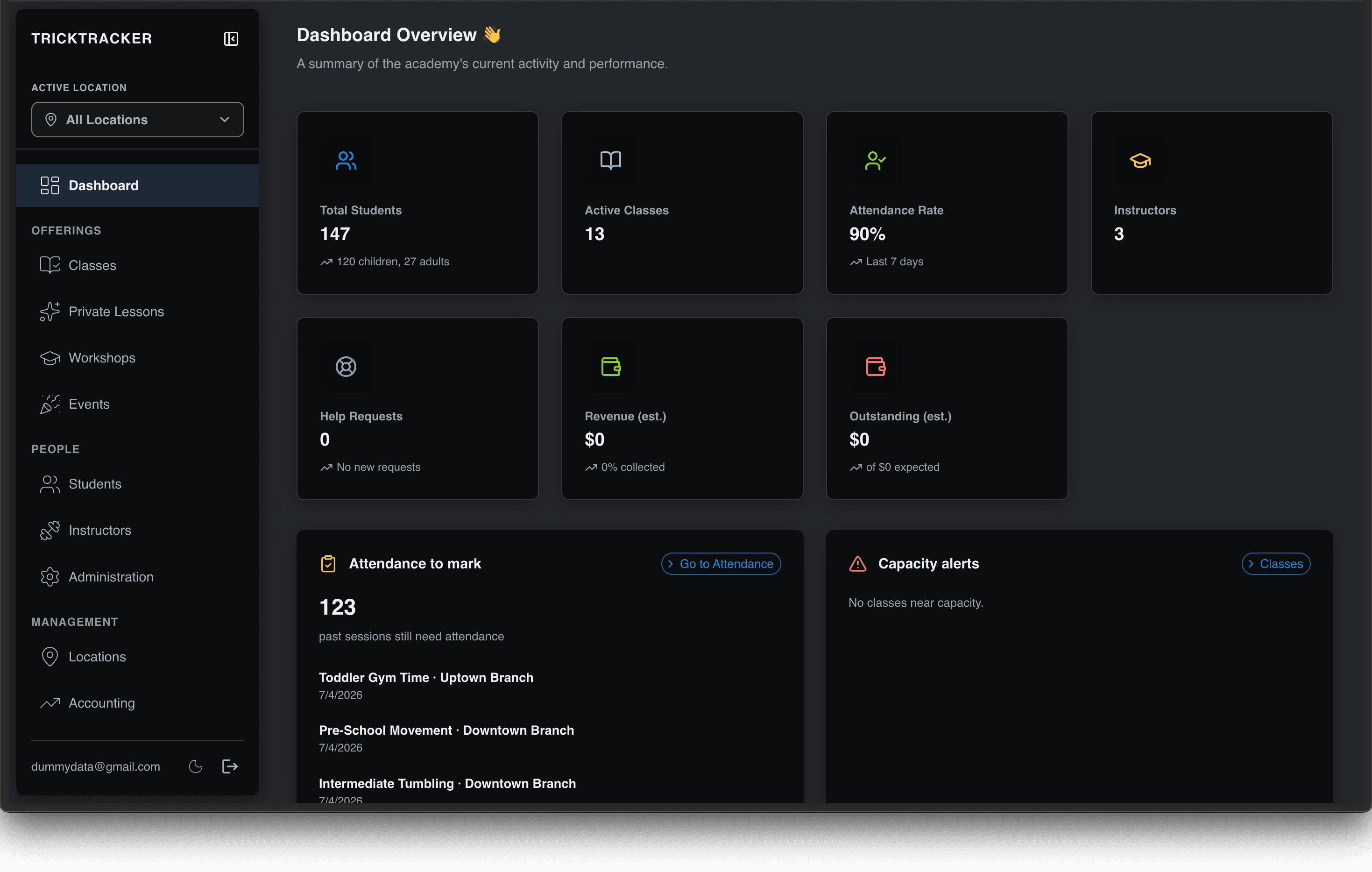
Task: Click the Help Requests card title
Action: 361,416
